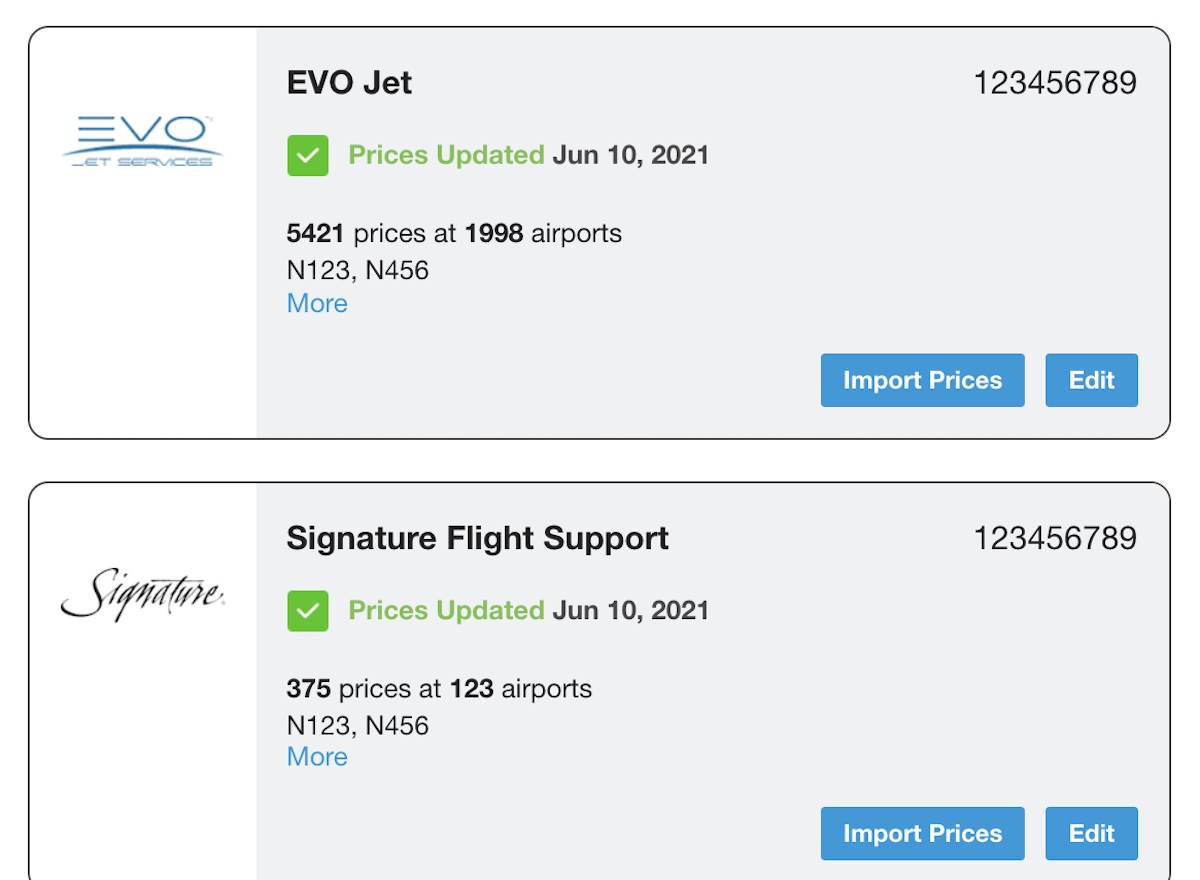
Task: Click tail numbers N123, N456 in Signature card
Action: click(357, 725)
